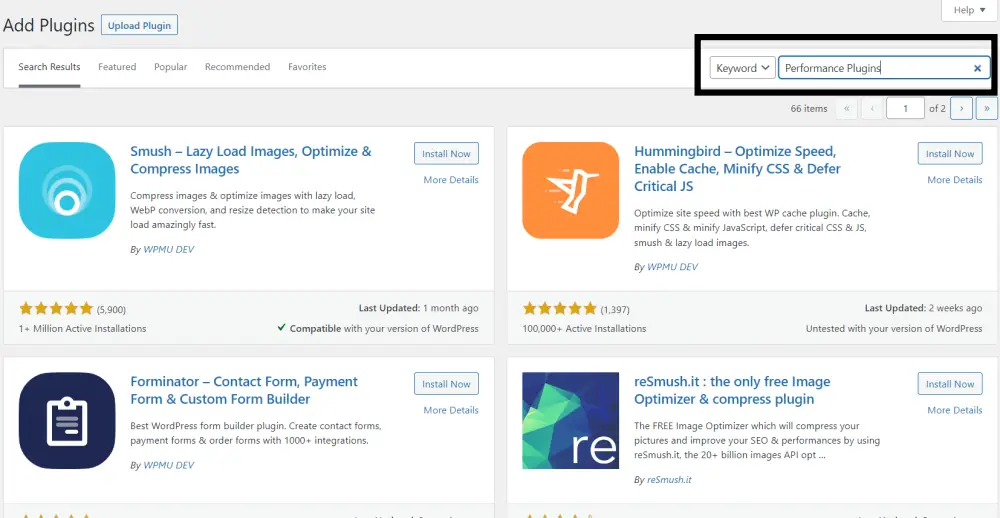This screenshot has height=518, width=1000.
Task: Install the reSmush.it plugin now
Action: [950, 384]
